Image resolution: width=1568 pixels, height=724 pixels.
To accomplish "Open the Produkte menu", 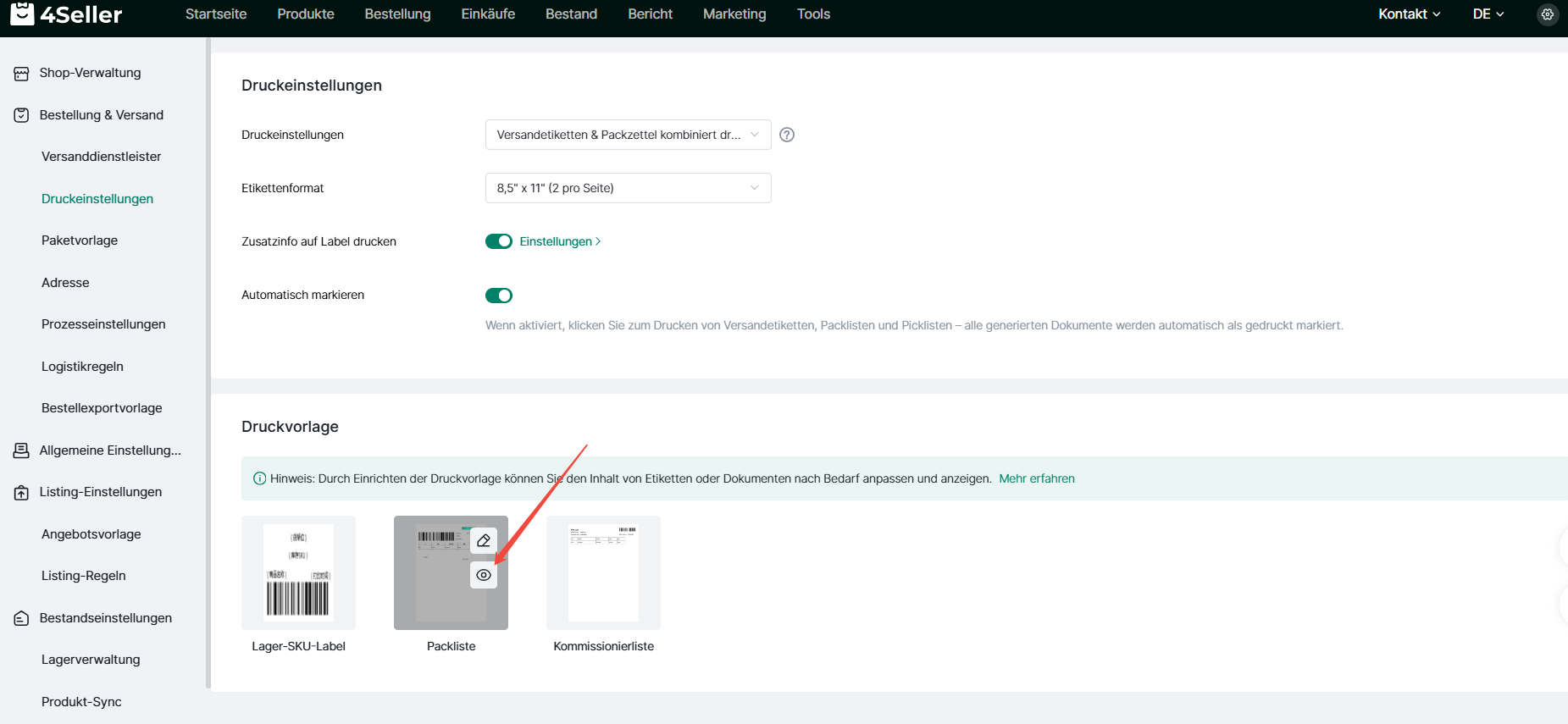I will [306, 14].
